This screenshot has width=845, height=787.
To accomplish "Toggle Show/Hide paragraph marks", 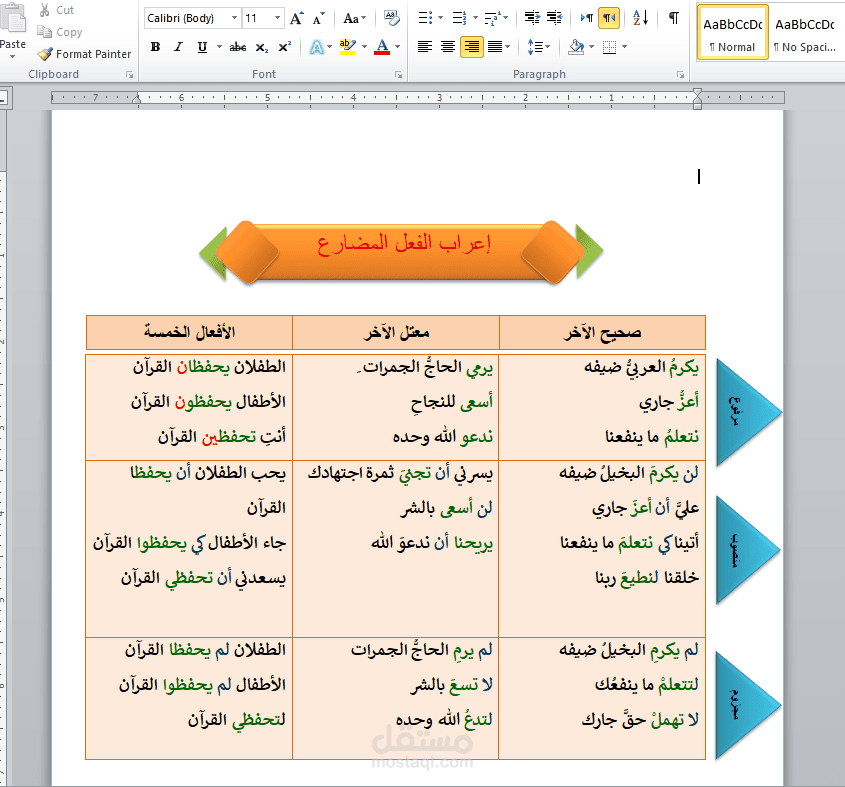I will click(x=674, y=18).
